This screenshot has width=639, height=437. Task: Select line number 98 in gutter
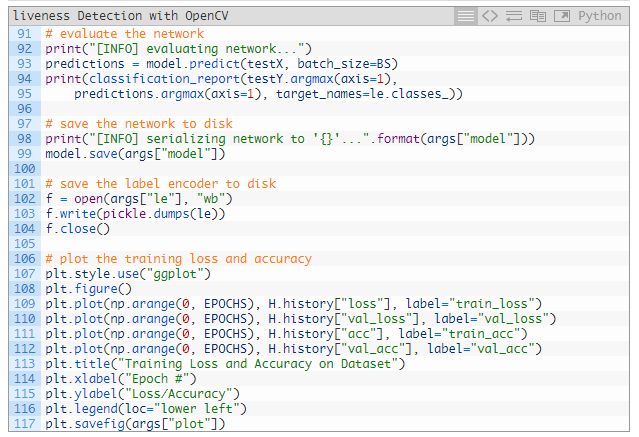click(24, 138)
